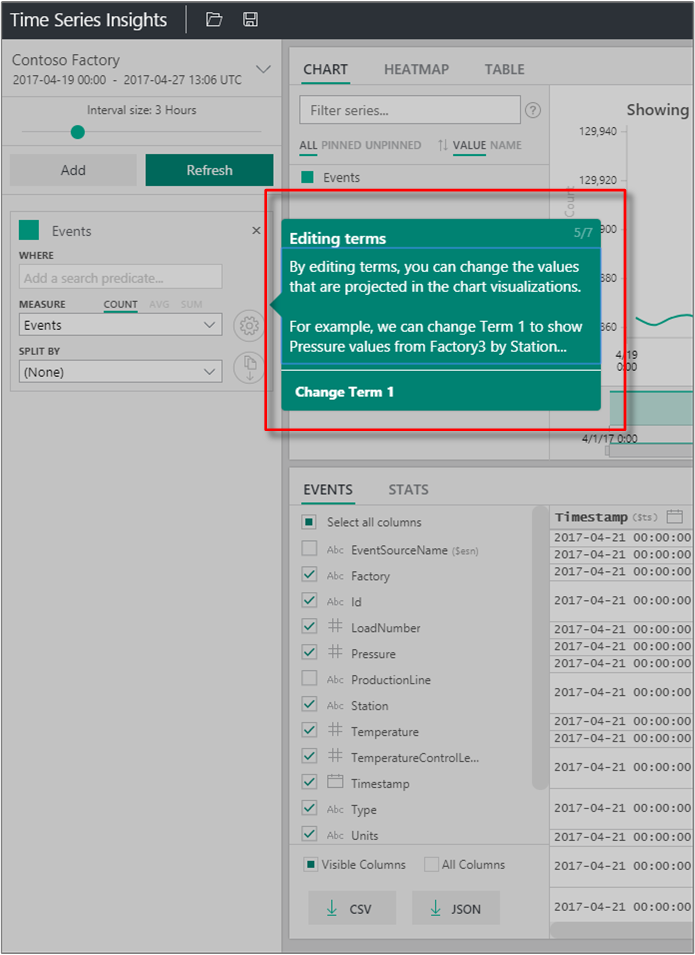Uncheck the Units column checkbox
The image size is (695, 955).
(309, 834)
